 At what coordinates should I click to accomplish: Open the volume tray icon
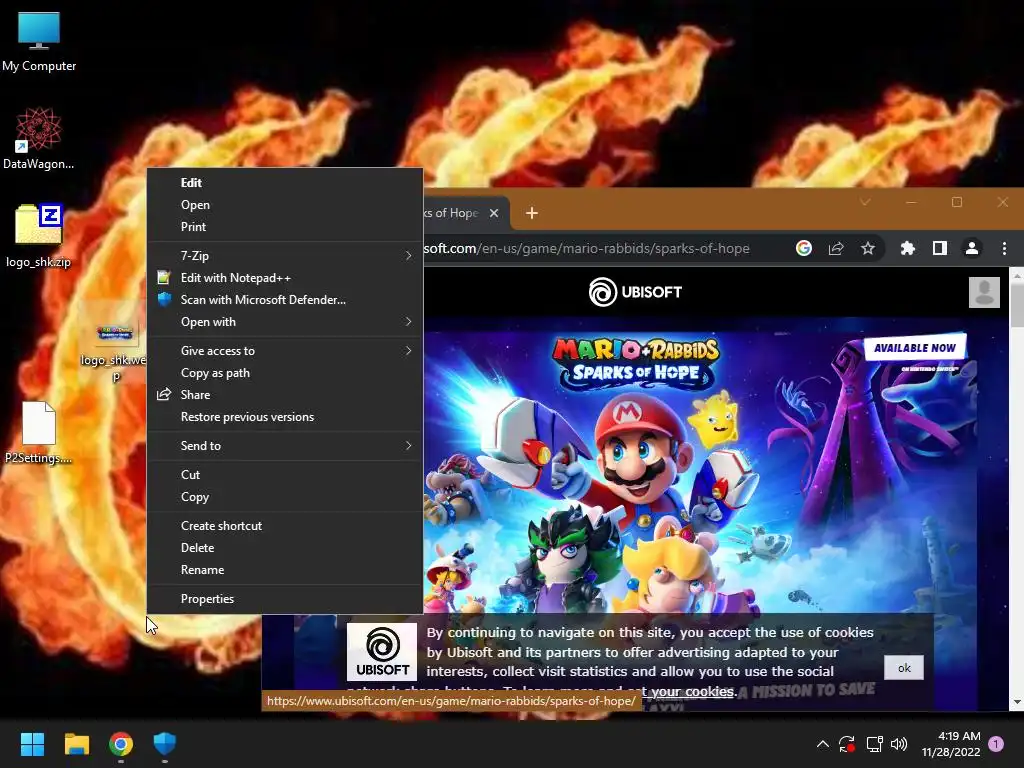point(899,744)
